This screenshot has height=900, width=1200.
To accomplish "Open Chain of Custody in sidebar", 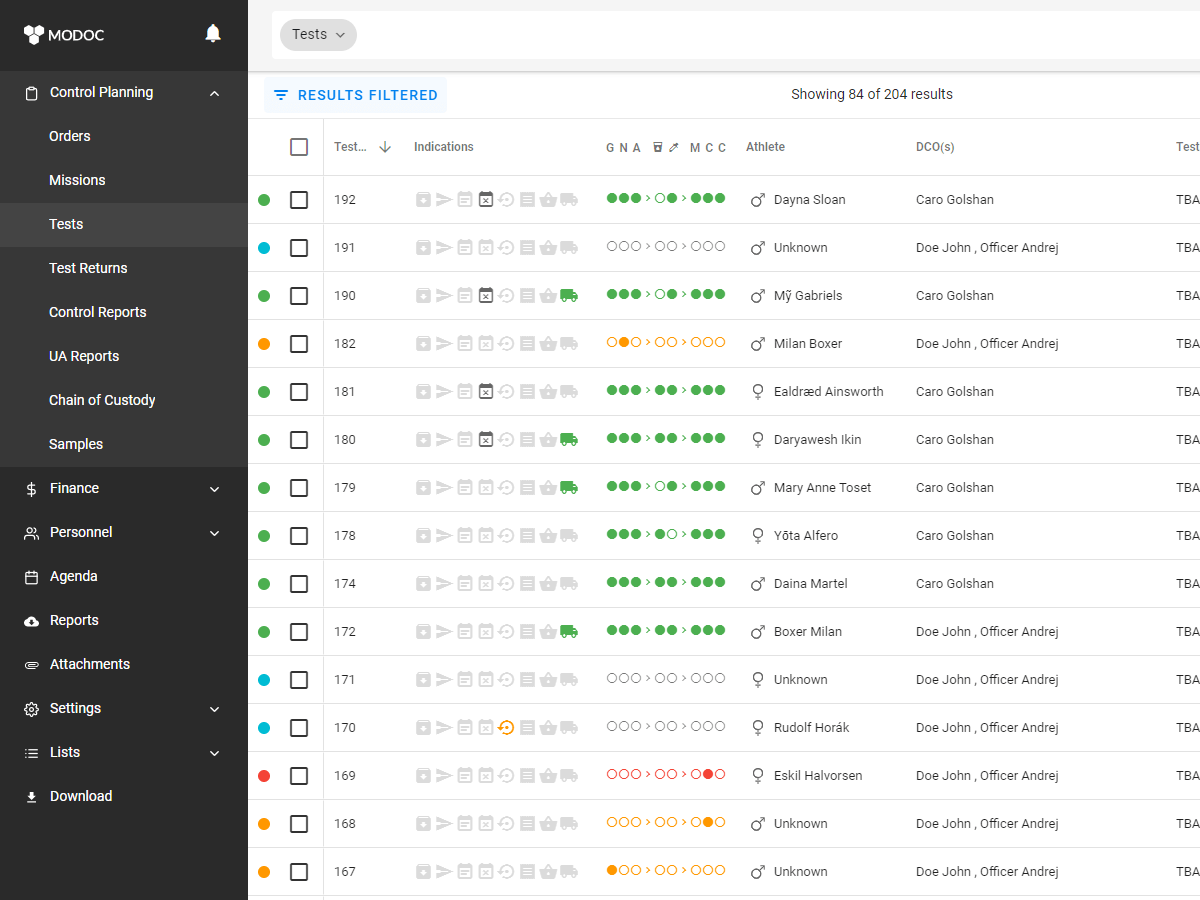I will (x=102, y=400).
